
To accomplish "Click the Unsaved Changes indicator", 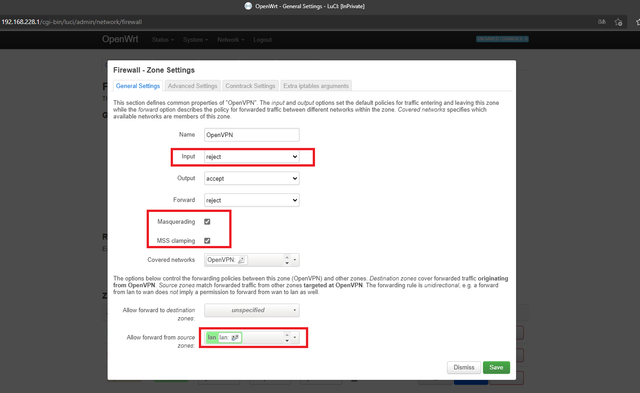I will (x=502, y=39).
